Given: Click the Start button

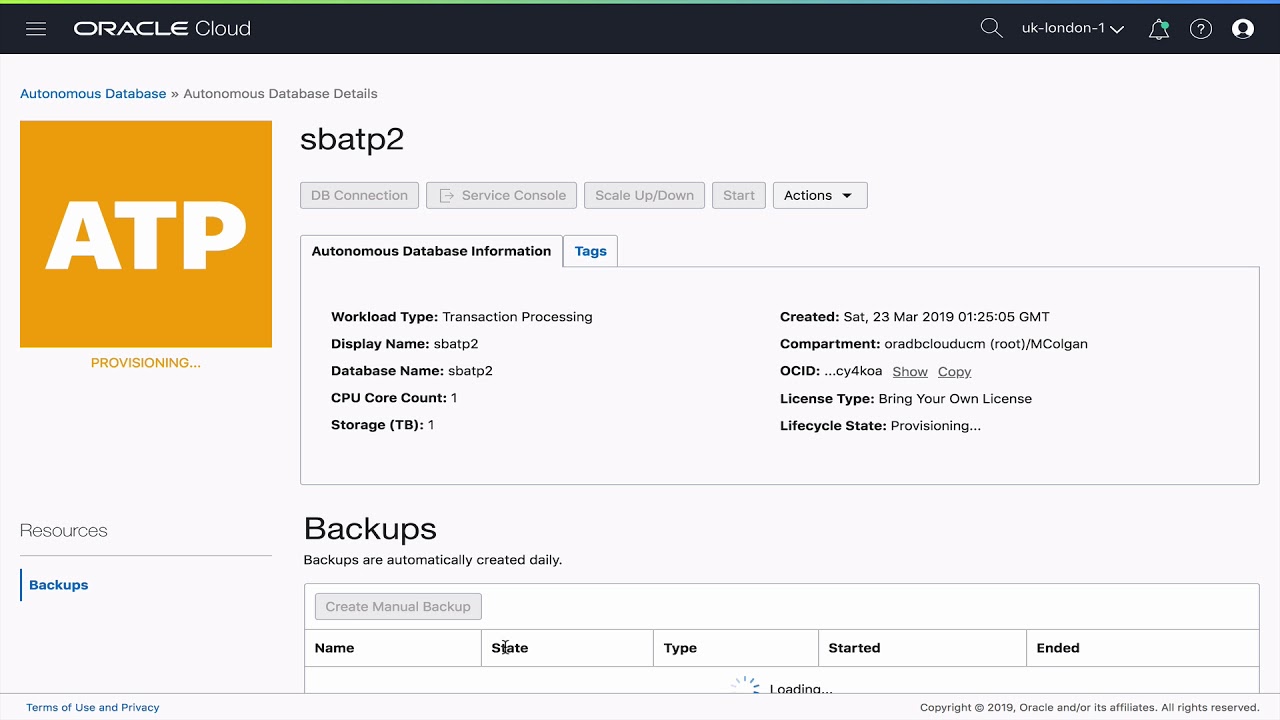Looking at the screenshot, I should pyautogui.click(x=739, y=195).
